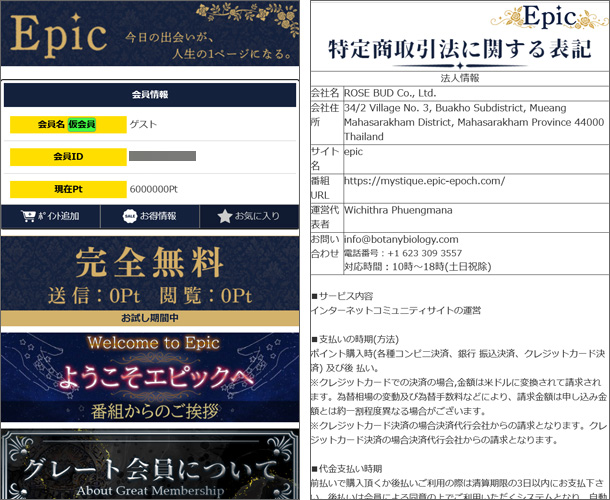This screenshot has height=500, width=610.
Task: Click the Epic logo in the left header
Action: [x=58, y=35]
